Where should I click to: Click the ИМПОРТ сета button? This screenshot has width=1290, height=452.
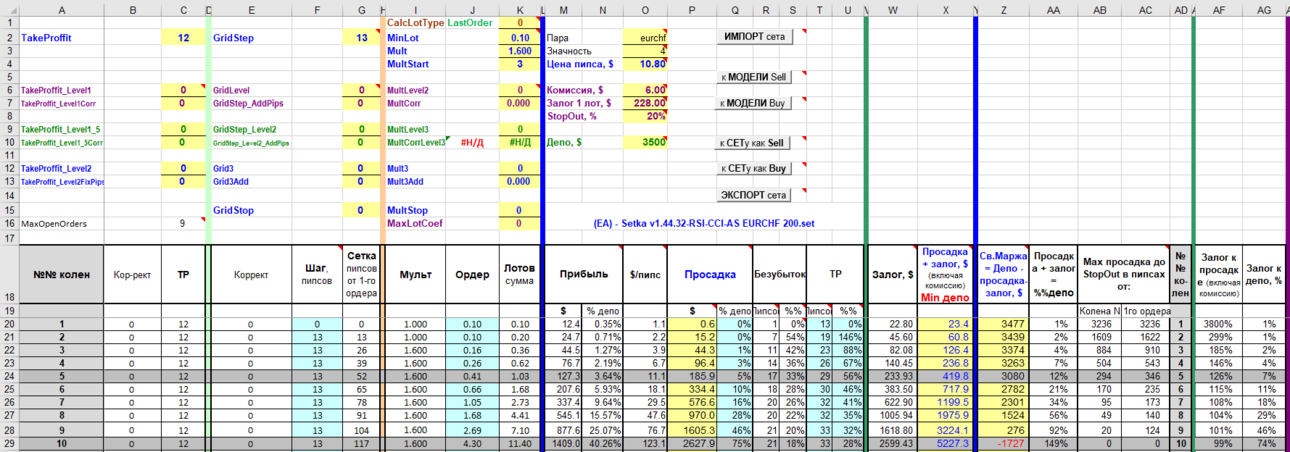[x=754, y=37]
